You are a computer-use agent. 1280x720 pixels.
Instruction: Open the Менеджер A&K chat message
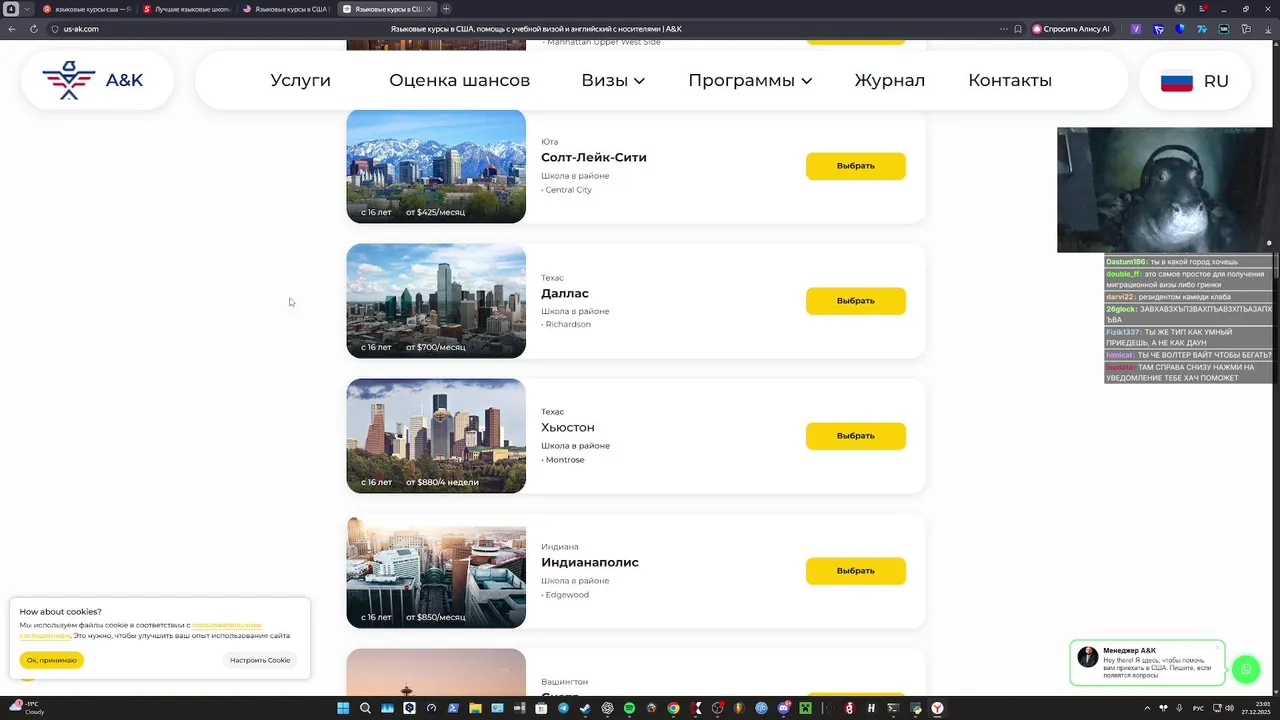[1147, 663]
